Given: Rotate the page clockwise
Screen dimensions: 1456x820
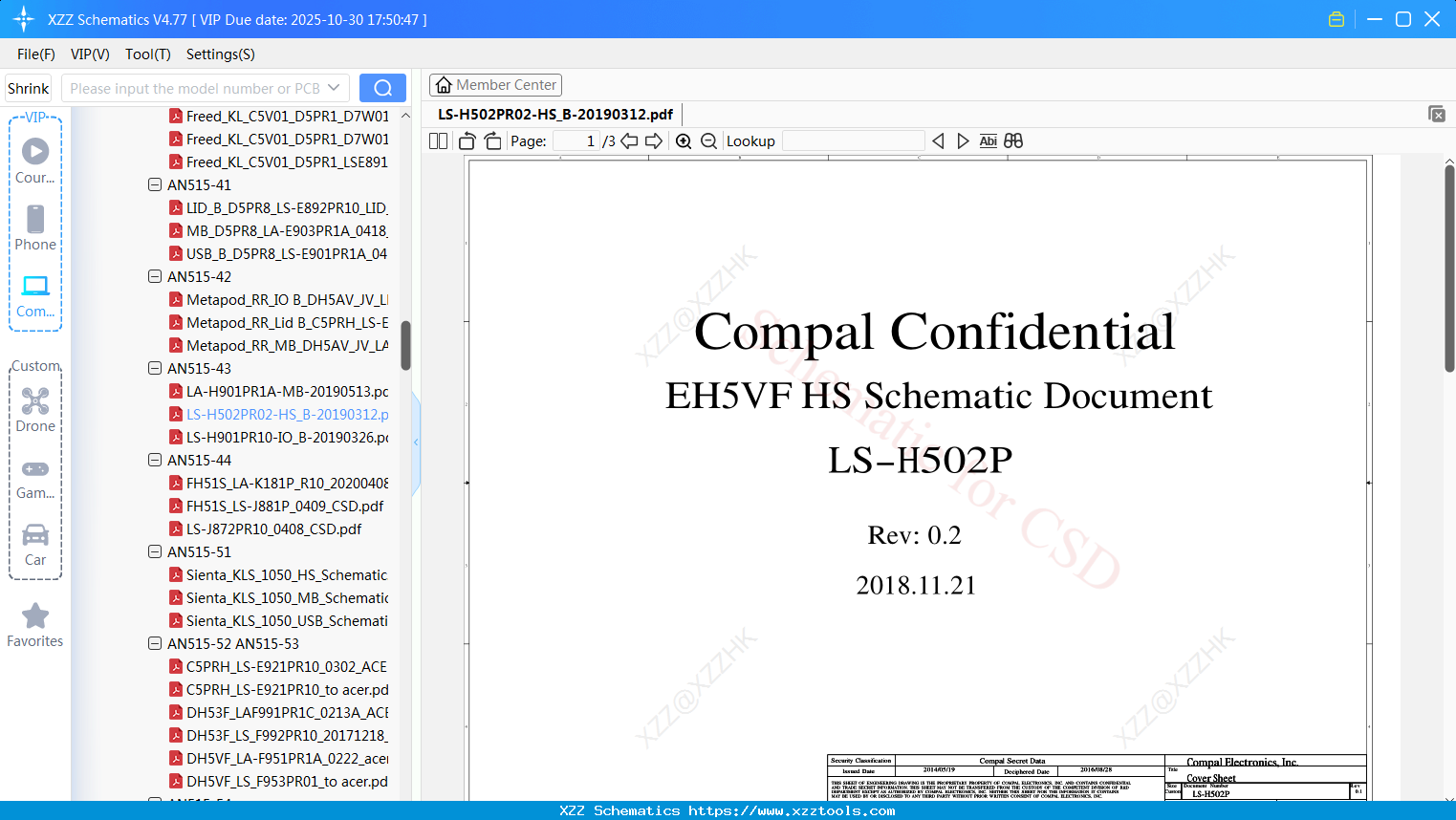Looking at the screenshot, I should coord(493,141).
